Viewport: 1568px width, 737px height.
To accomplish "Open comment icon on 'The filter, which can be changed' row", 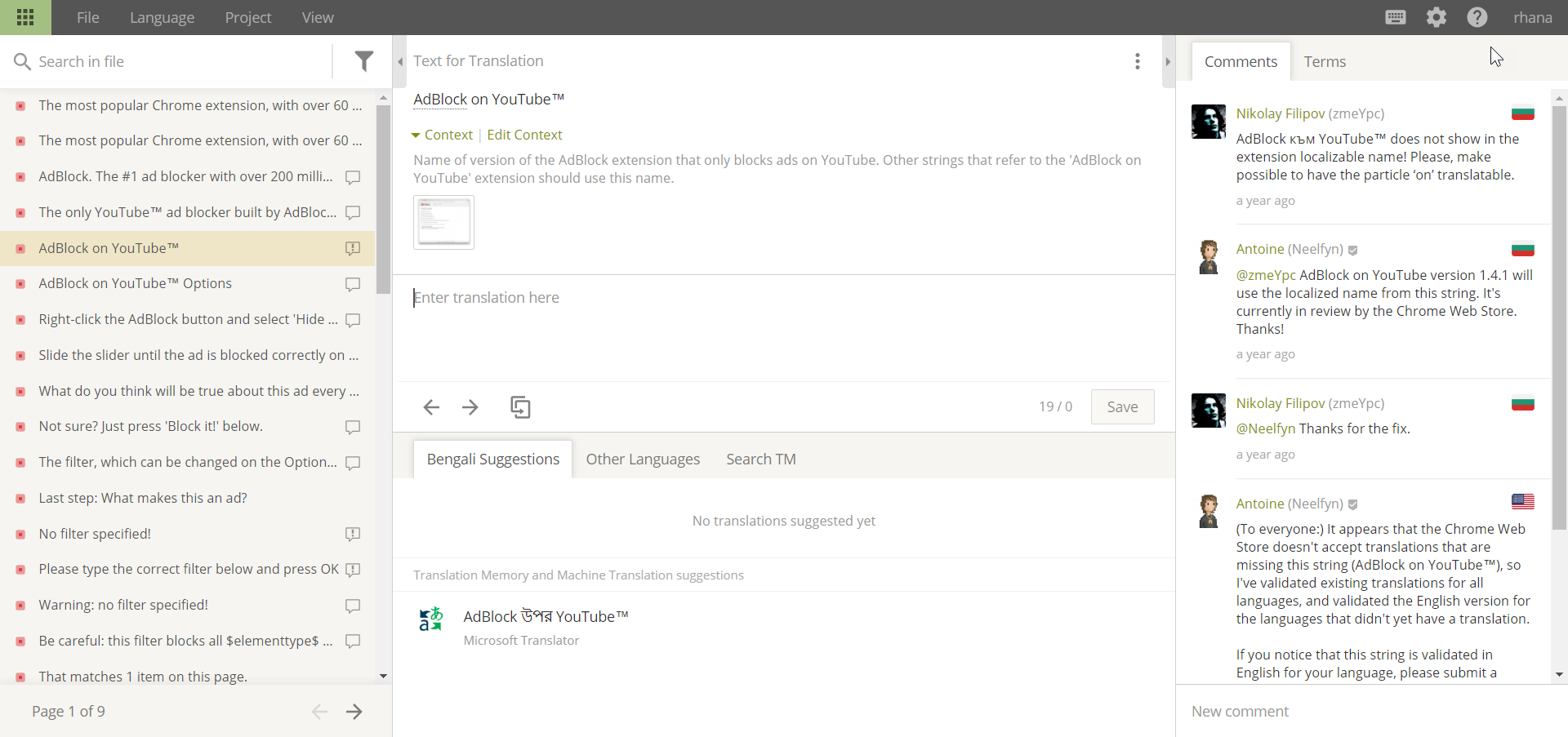I will 353,463.
